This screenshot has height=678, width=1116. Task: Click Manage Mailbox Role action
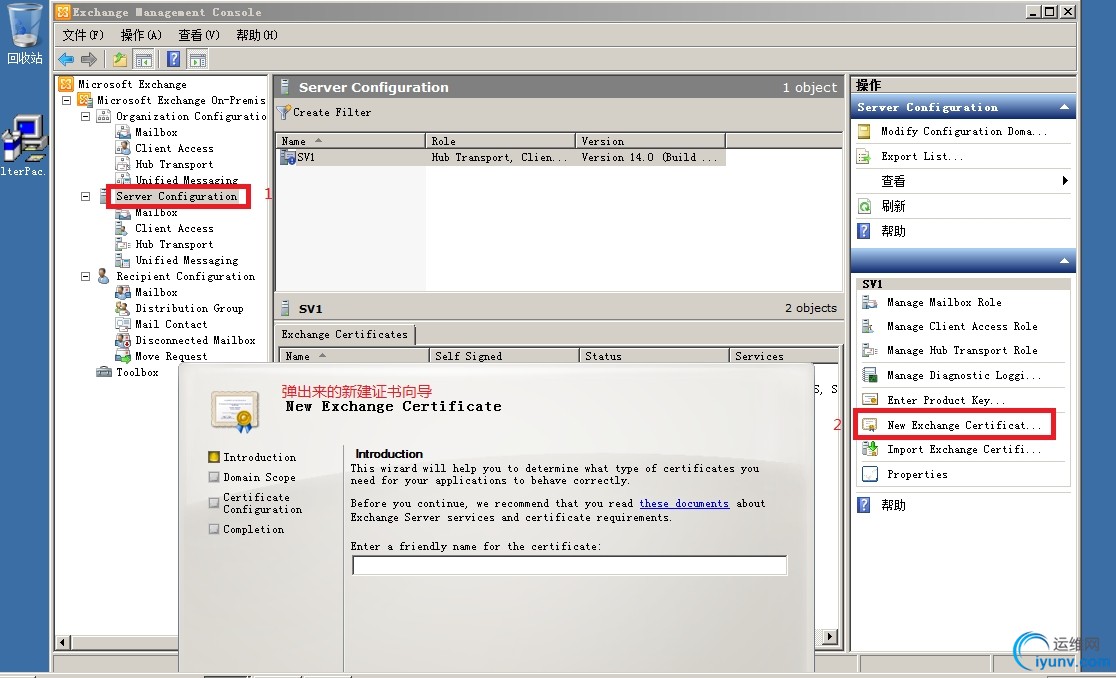(x=944, y=302)
